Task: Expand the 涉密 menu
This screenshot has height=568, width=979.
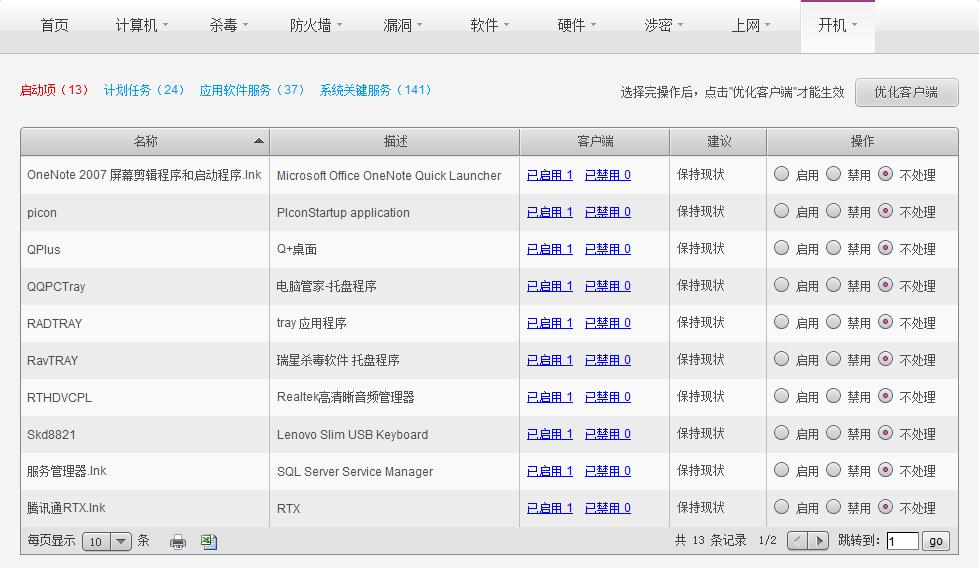Action: coord(663,25)
